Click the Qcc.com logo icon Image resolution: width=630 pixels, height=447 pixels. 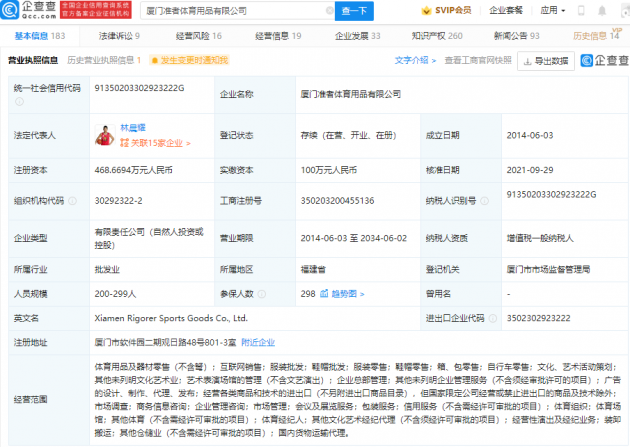[x=10, y=10]
